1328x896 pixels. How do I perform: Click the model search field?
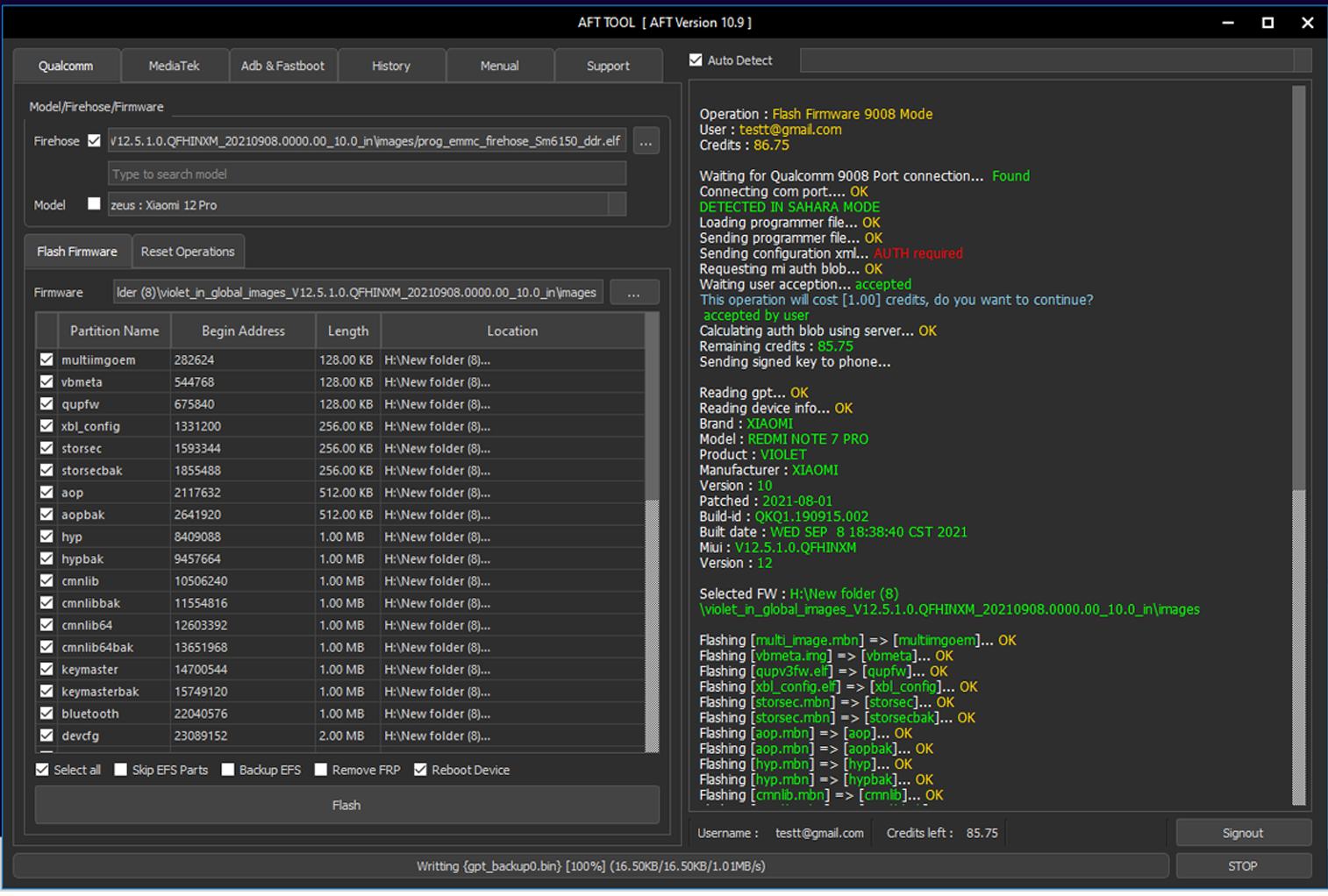[x=367, y=174]
